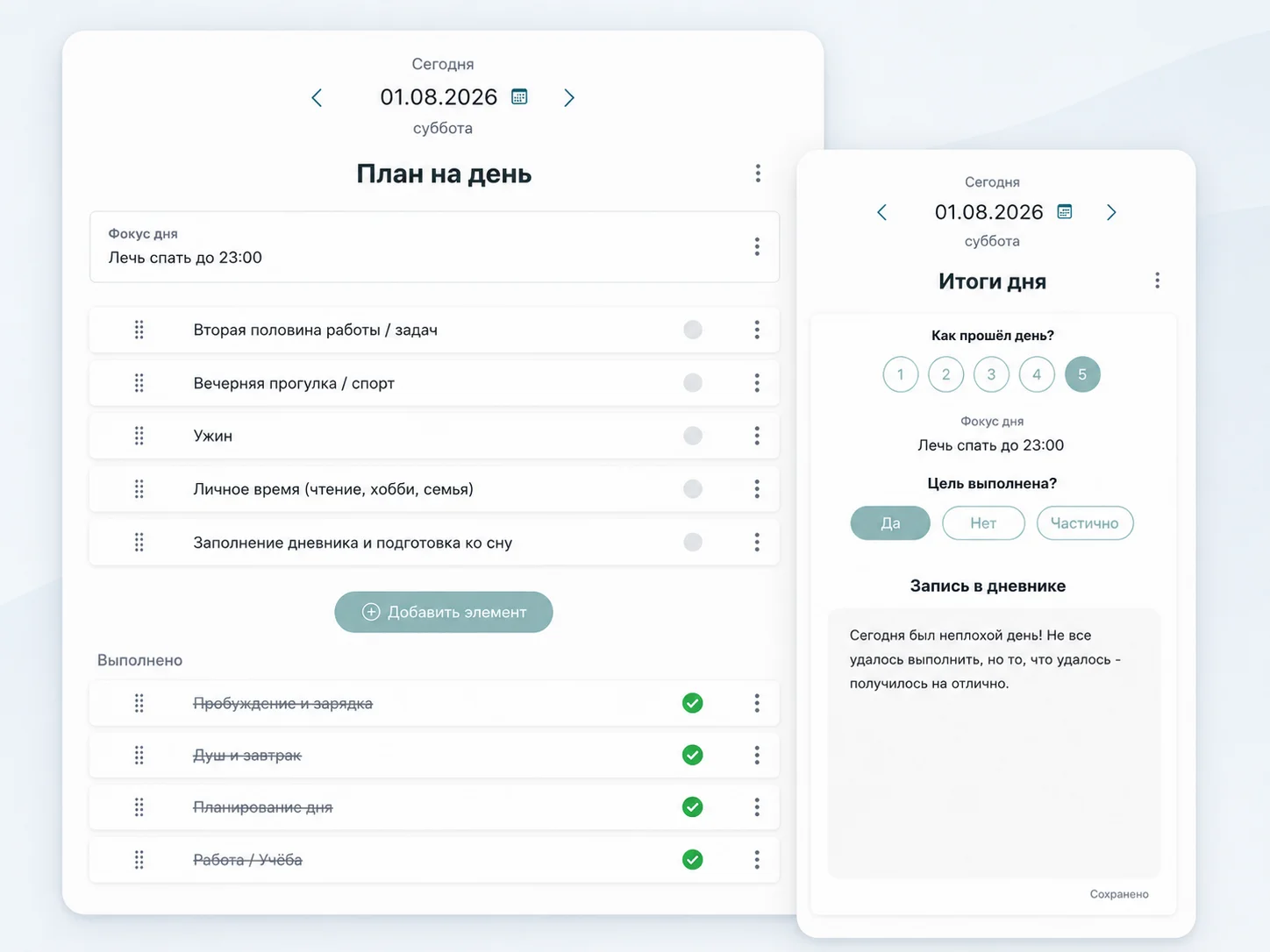This screenshot has height=952, width=1270.
Task: Open options for 'Планирование дня'
Action: pos(757,807)
